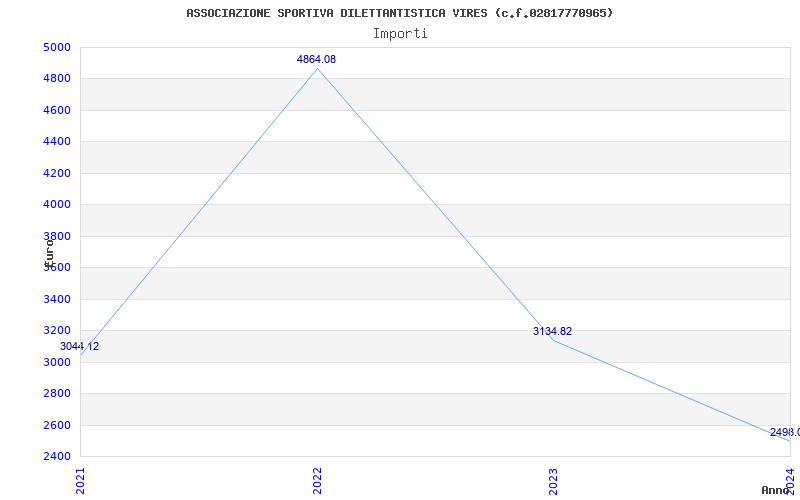800x500 pixels.
Task: Click the 4400 y-axis tick label
Action: [x=56, y=142]
